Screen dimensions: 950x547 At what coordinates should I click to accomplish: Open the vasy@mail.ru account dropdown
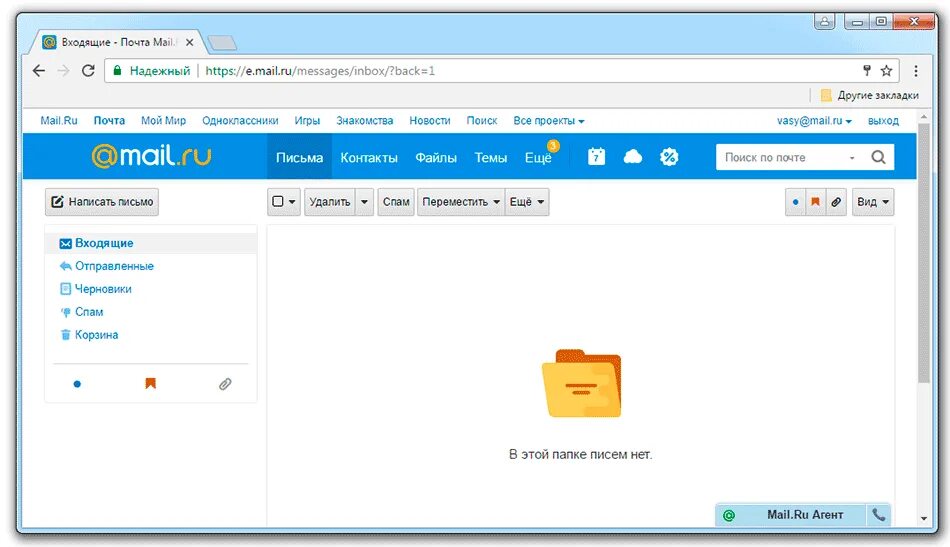[814, 121]
